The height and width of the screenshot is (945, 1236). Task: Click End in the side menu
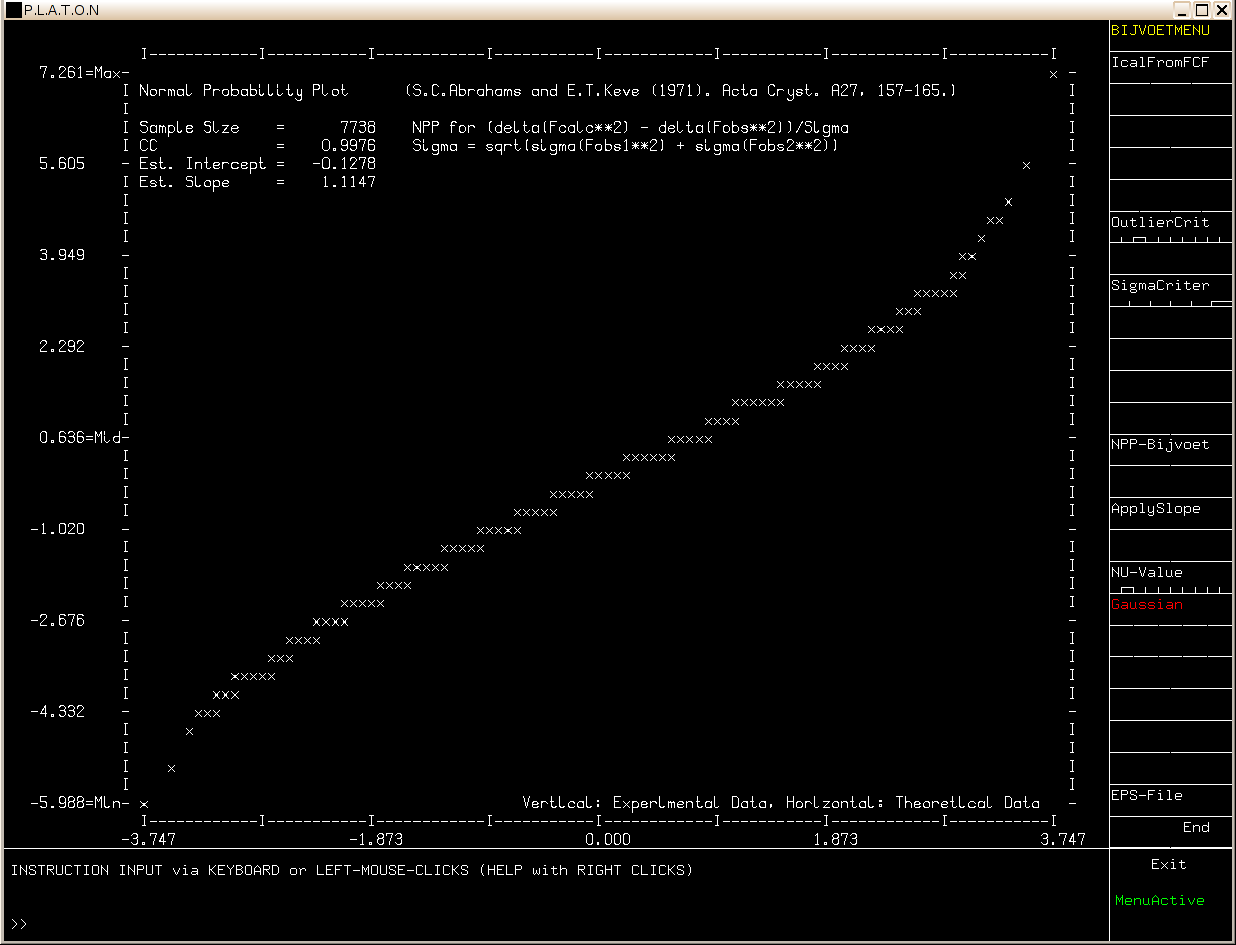coord(1196,828)
